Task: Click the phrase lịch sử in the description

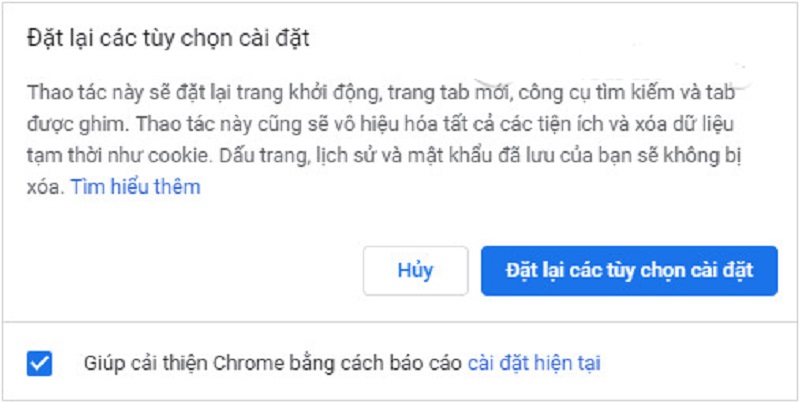Action: (x=339, y=156)
